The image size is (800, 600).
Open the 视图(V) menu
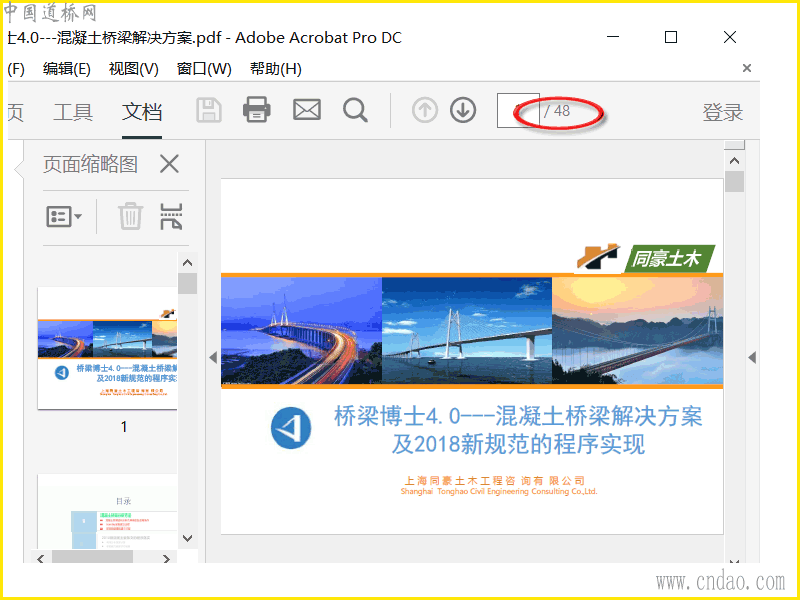[134, 68]
